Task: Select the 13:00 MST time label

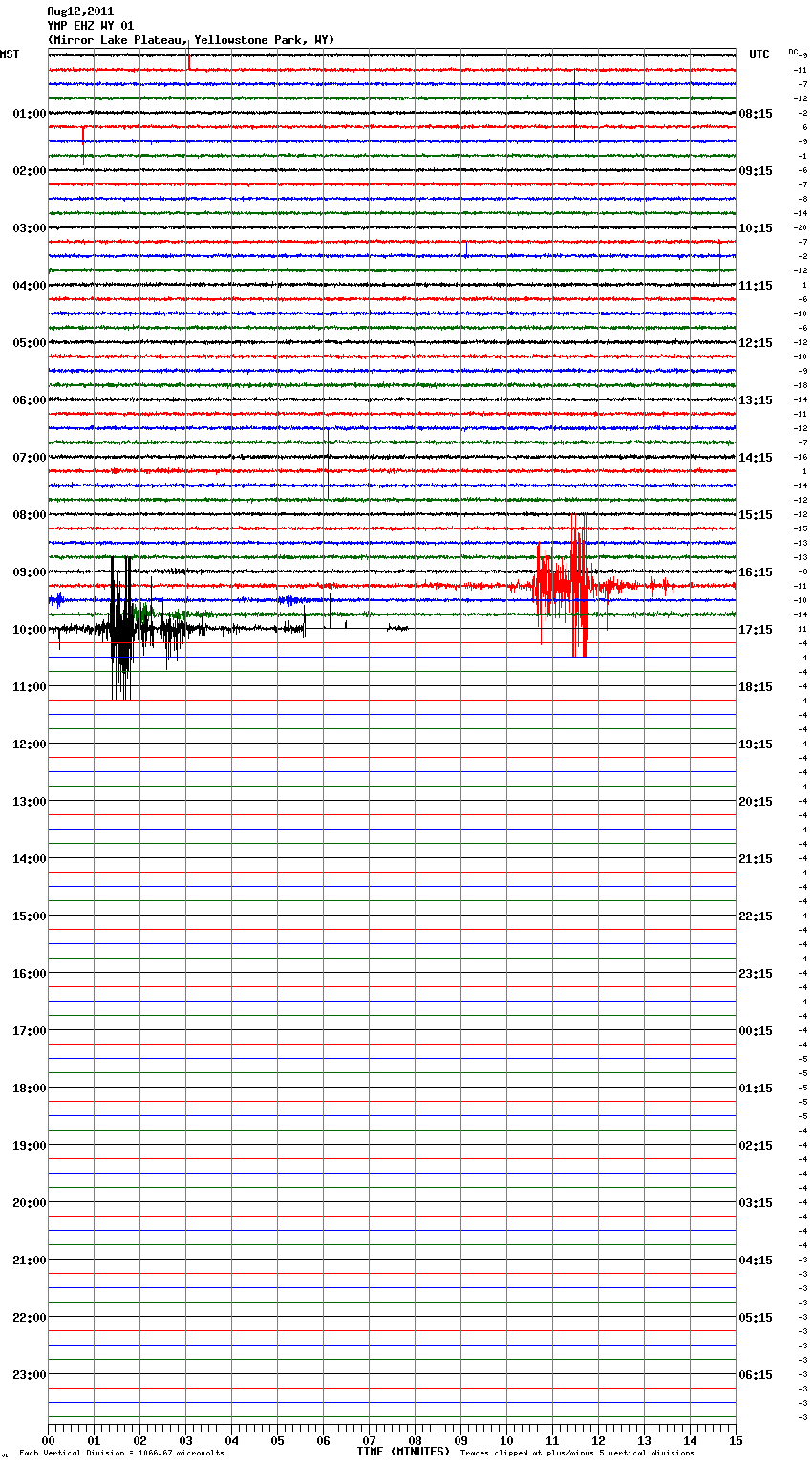Action: 30,802
